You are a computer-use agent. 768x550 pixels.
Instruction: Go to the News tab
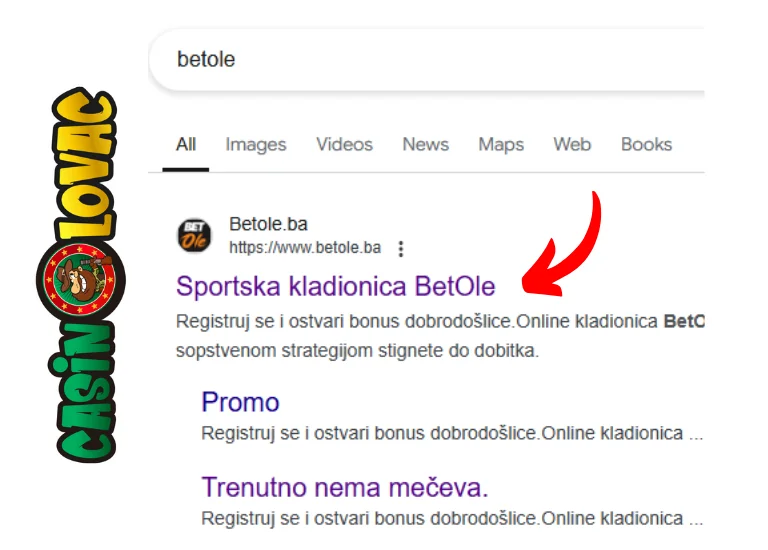pyautogui.click(x=425, y=144)
